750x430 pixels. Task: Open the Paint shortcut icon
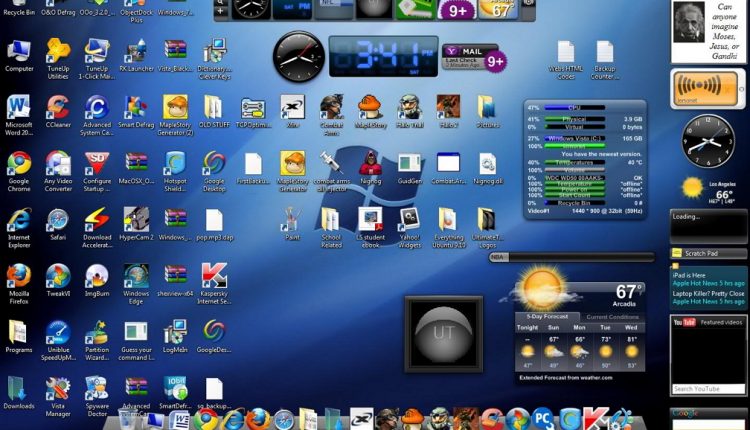(292, 223)
